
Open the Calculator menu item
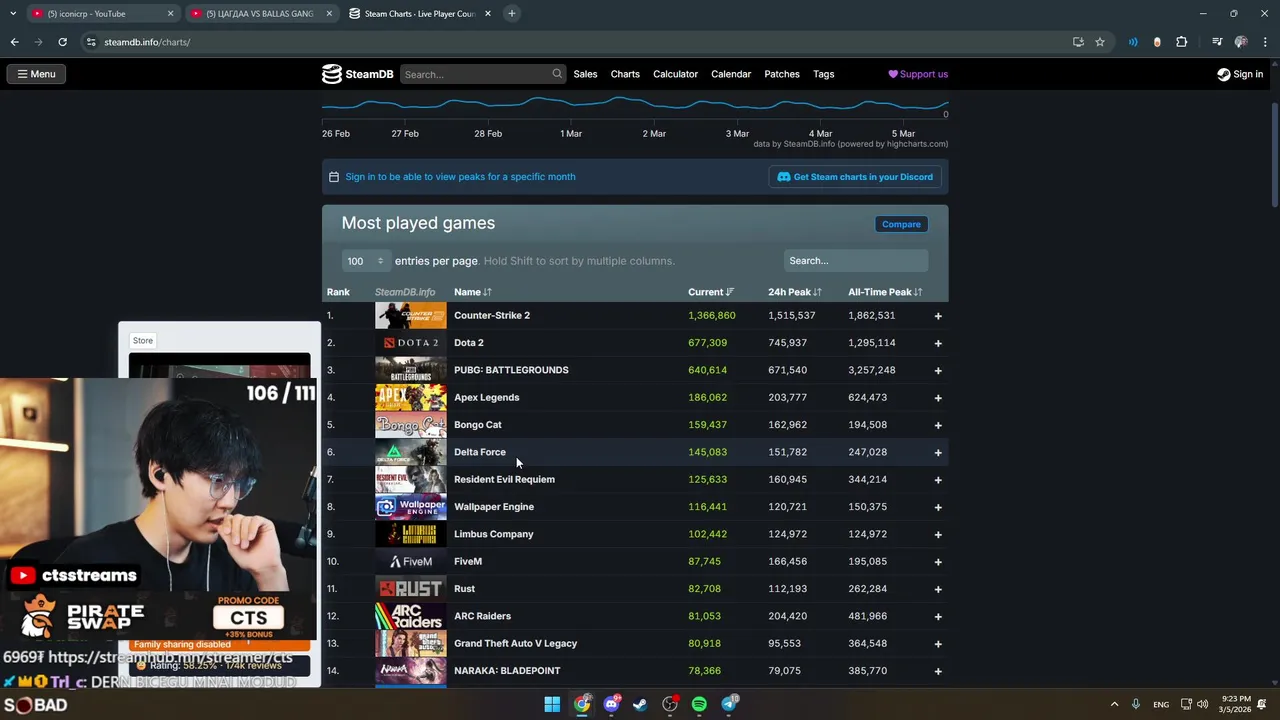click(x=675, y=74)
